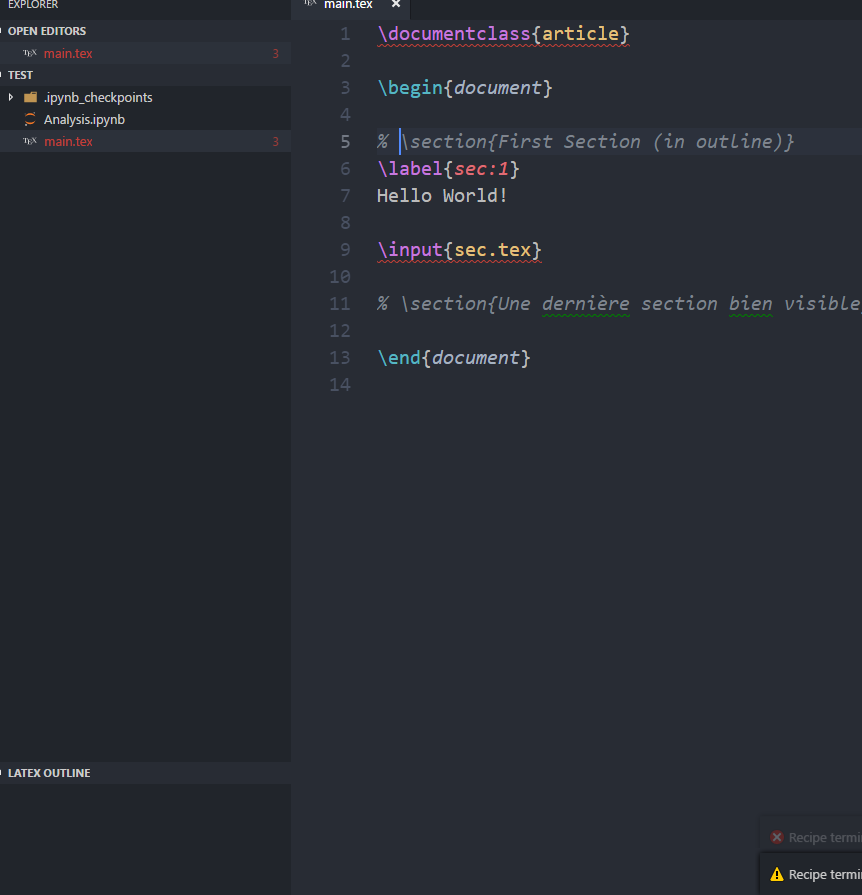Screen dimensions: 862x895
Task: Click the Hello World! text line
Action: tap(442, 196)
